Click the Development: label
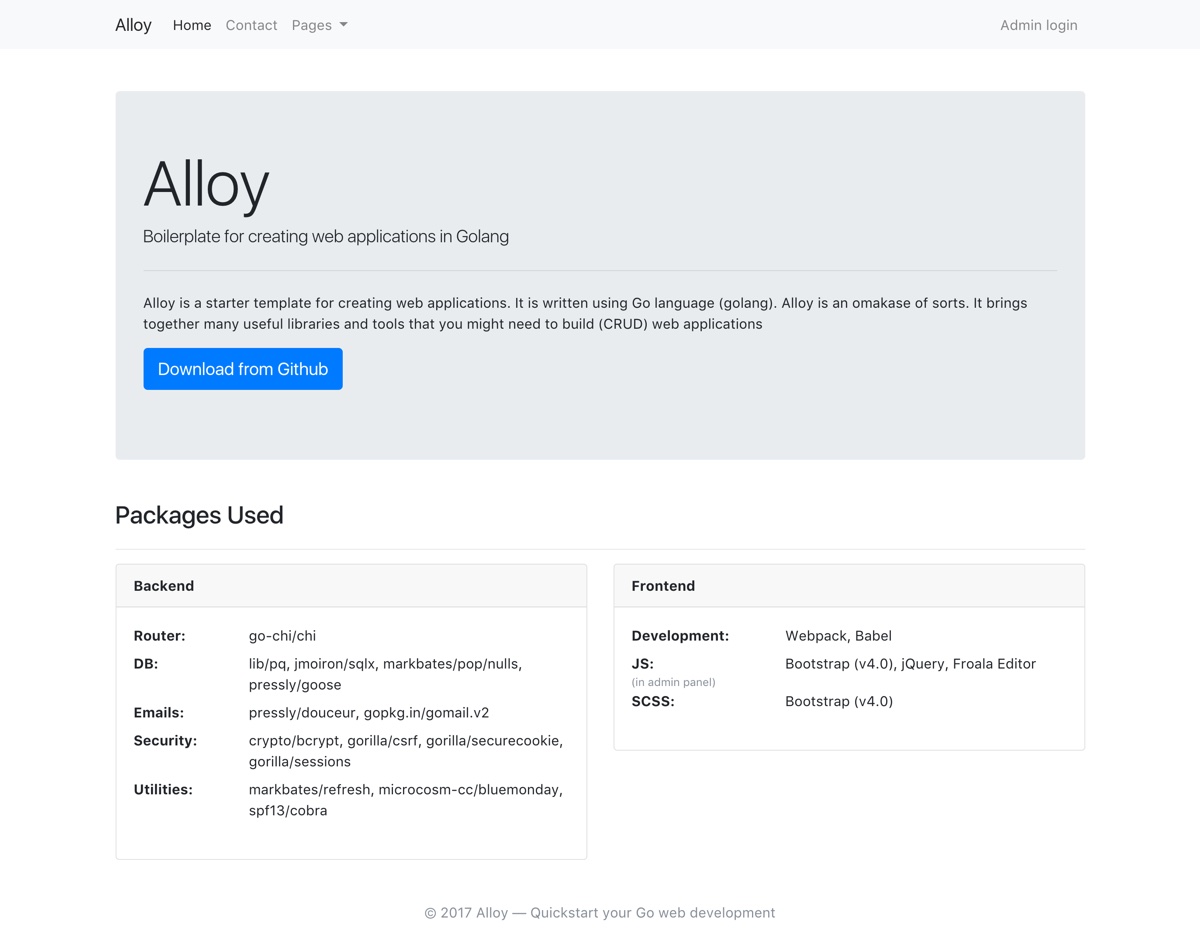The image size is (1200, 937). [x=680, y=636]
